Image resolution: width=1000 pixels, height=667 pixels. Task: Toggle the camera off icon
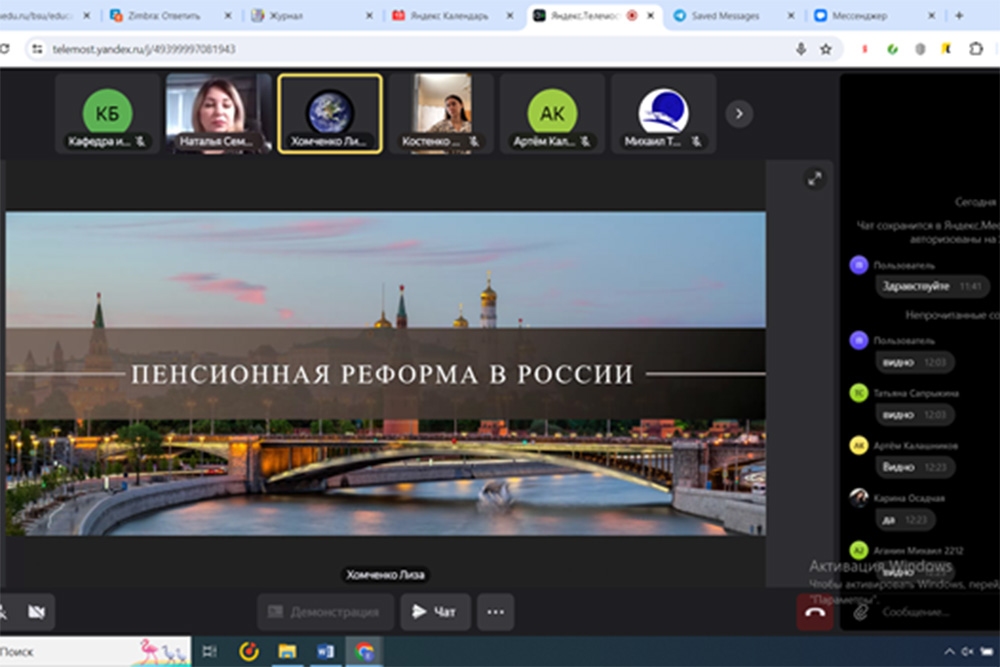point(36,611)
